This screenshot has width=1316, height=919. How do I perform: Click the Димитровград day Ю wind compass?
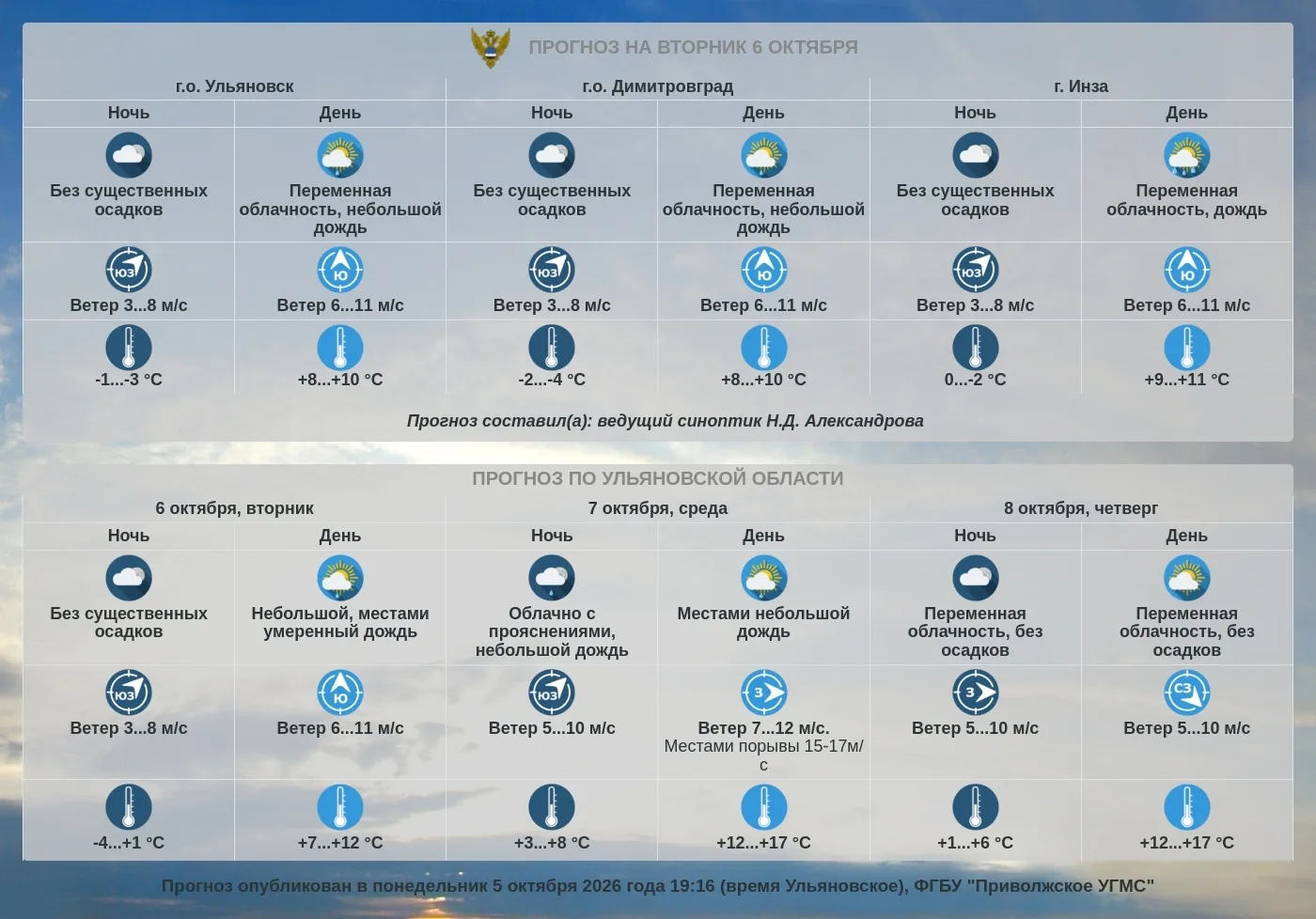[x=763, y=270]
